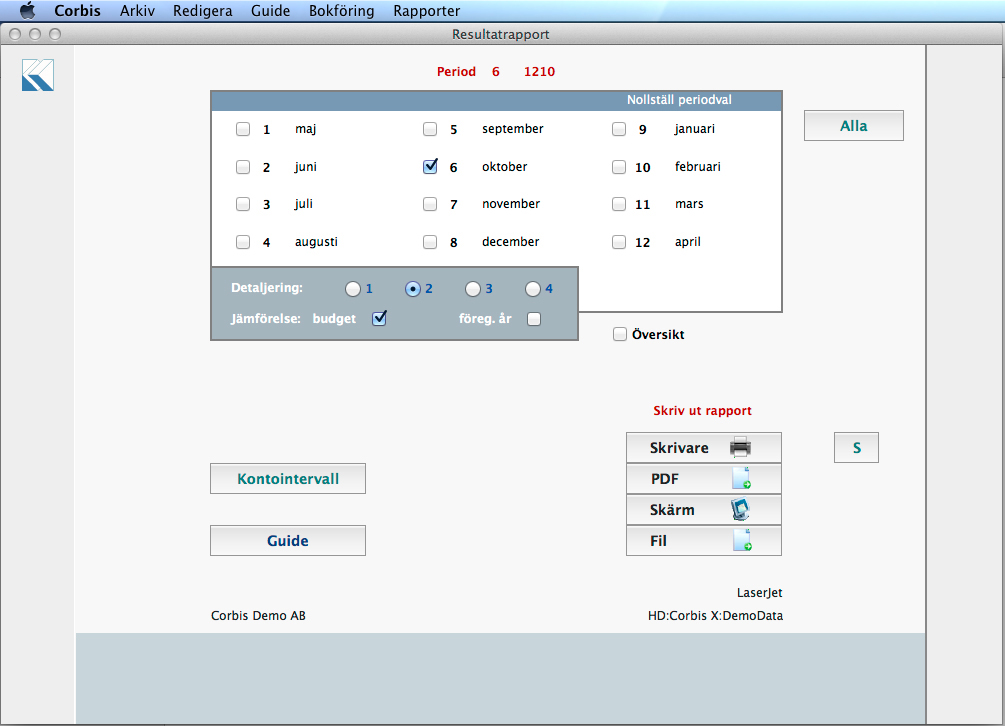The height and width of the screenshot is (726, 1005).
Task: Check the period 4 augusti checkbox
Action: (x=243, y=242)
